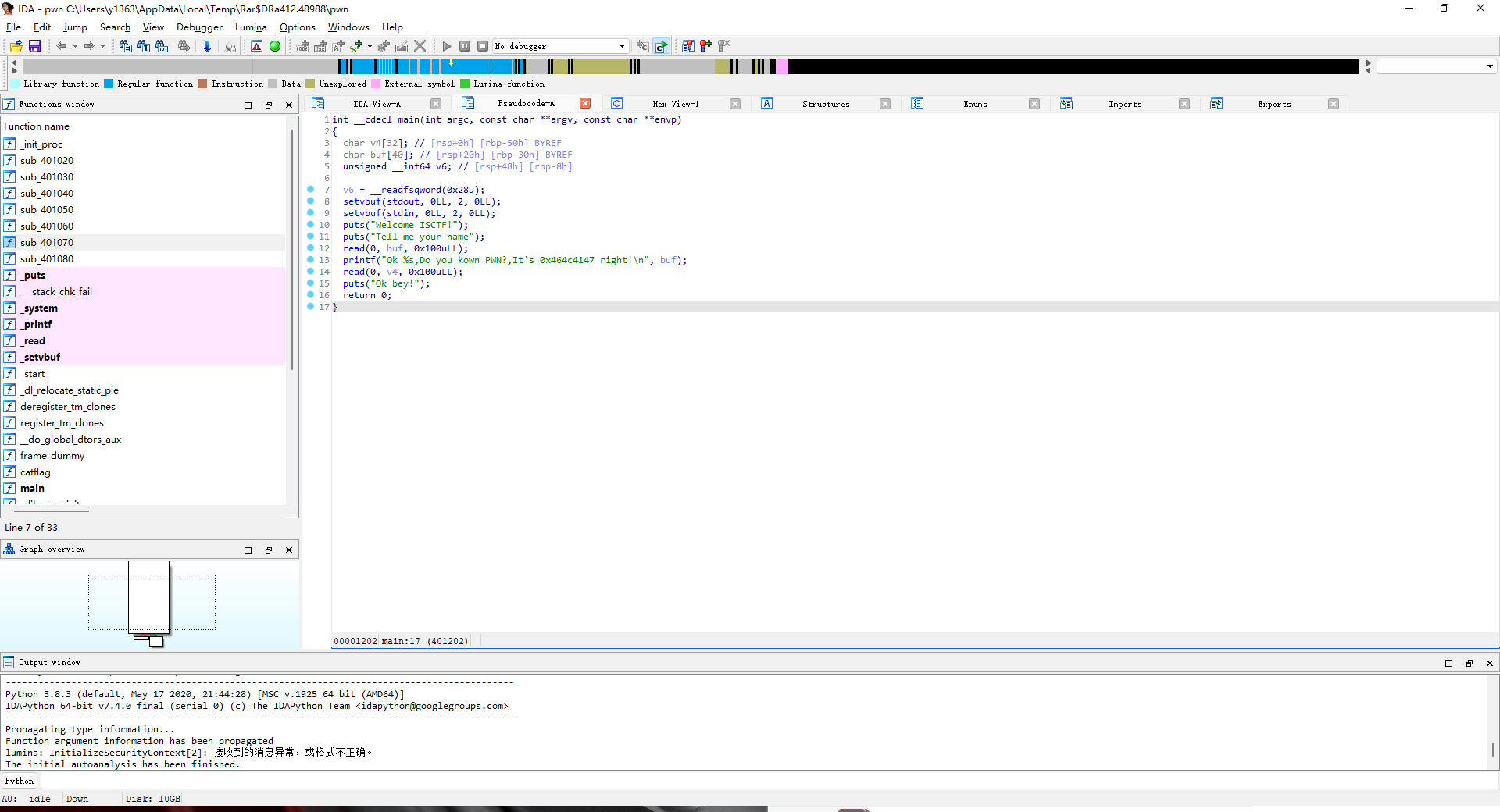Image resolution: width=1500 pixels, height=812 pixels.
Task: Toggle breakpoint dot on line 14
Action: pos(311,271)
